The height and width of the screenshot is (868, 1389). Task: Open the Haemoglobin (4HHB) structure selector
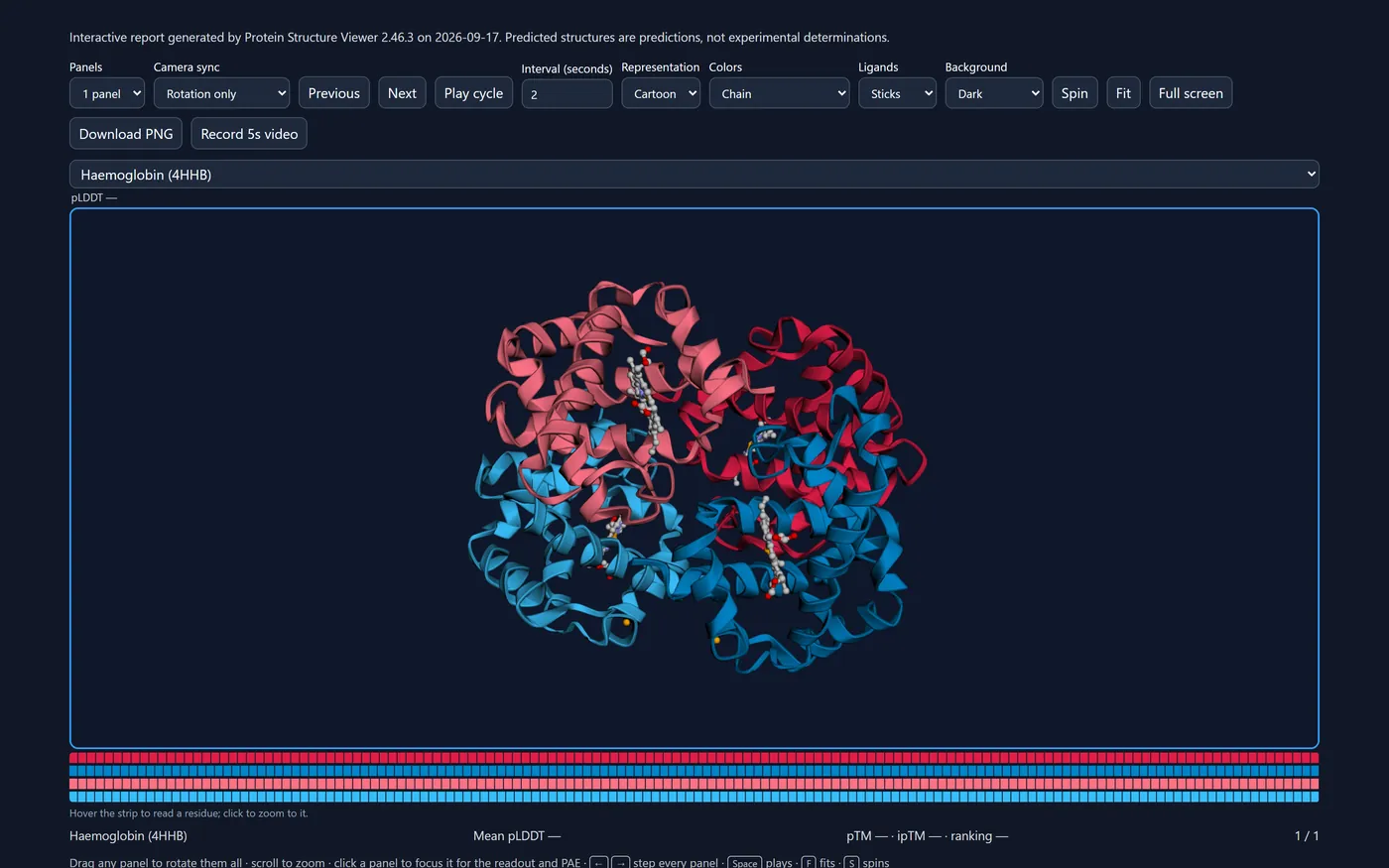[694, 175]
